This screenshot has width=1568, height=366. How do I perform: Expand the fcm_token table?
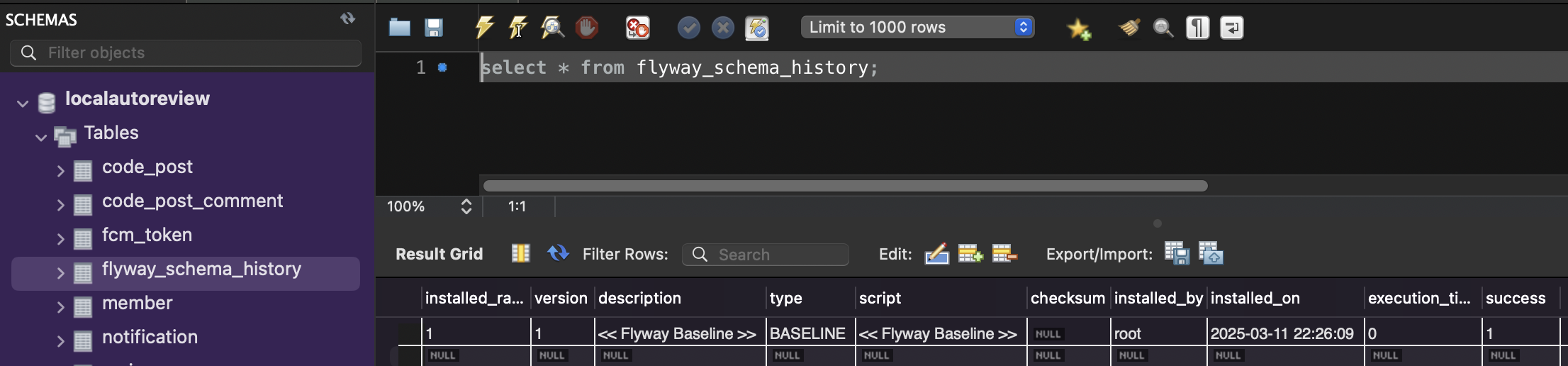(60, 239)
